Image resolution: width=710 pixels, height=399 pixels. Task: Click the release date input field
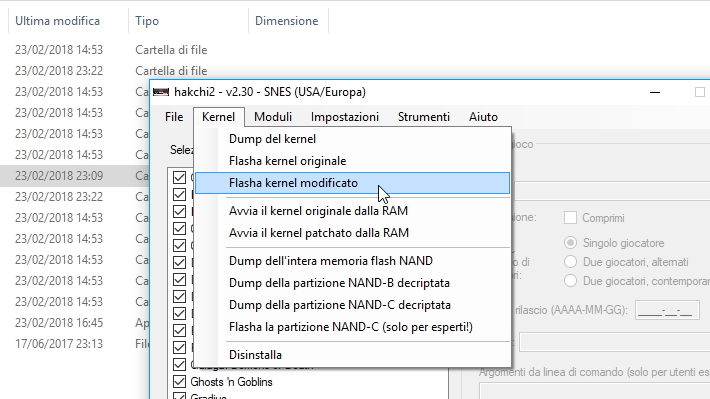[667, 310]
